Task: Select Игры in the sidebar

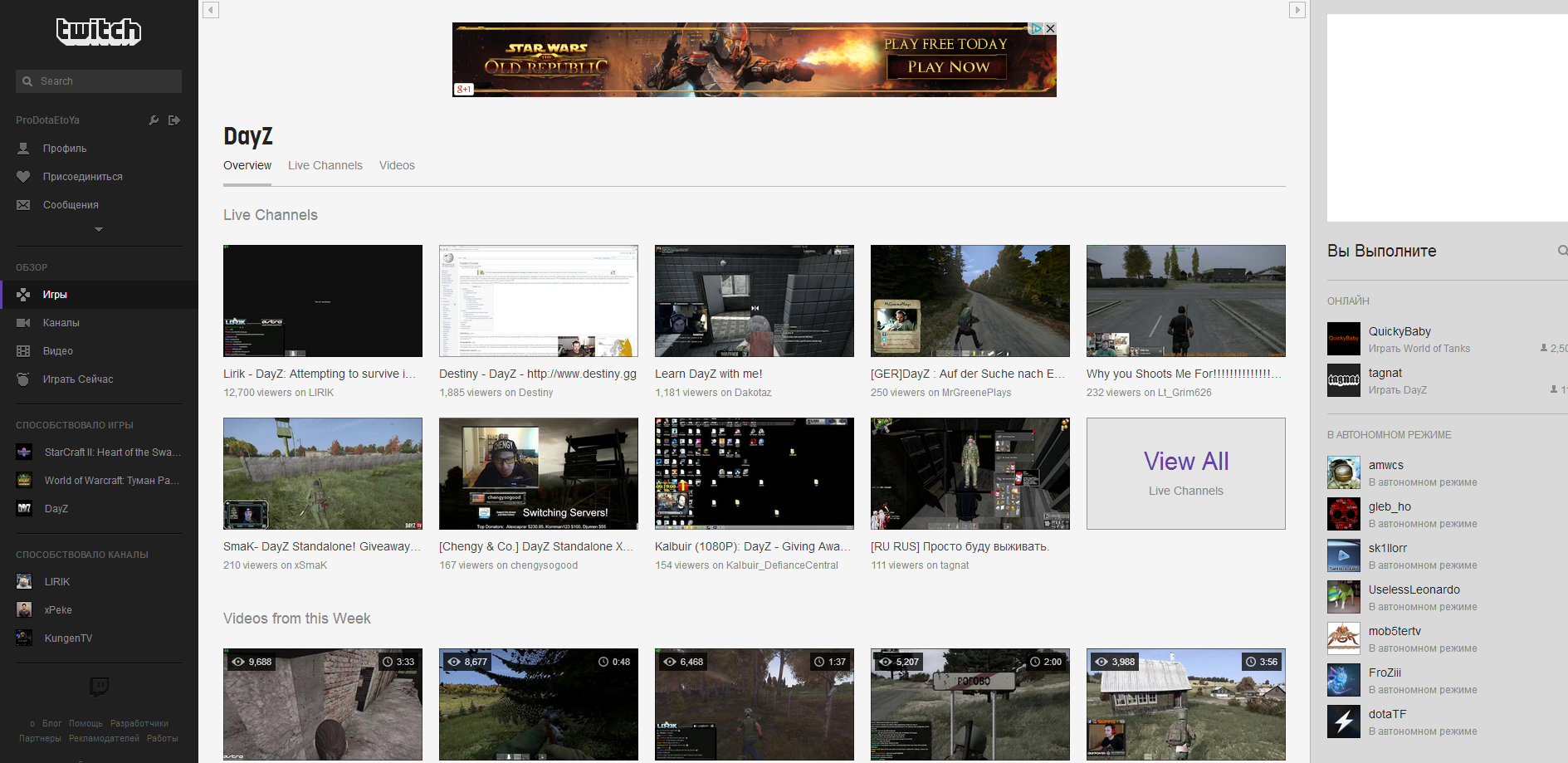Action: [x=99, y=295]
